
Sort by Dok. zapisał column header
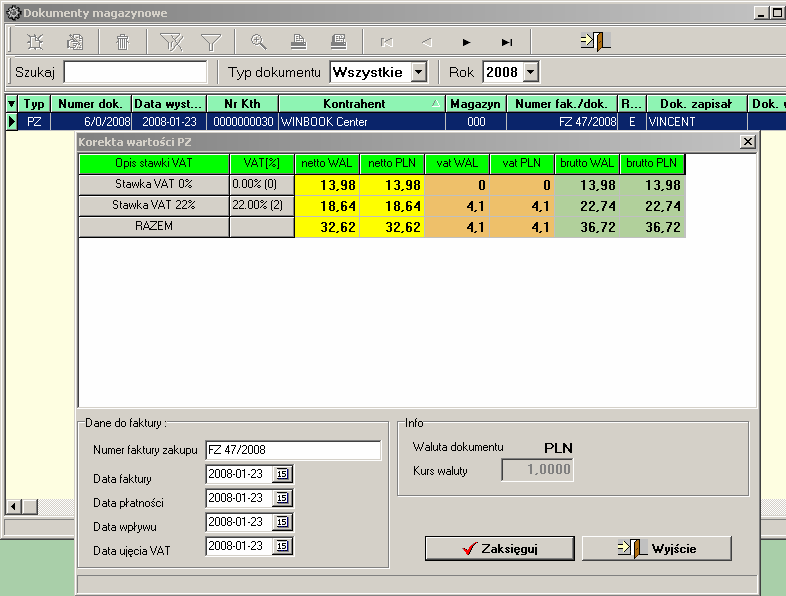pos(697,104)
